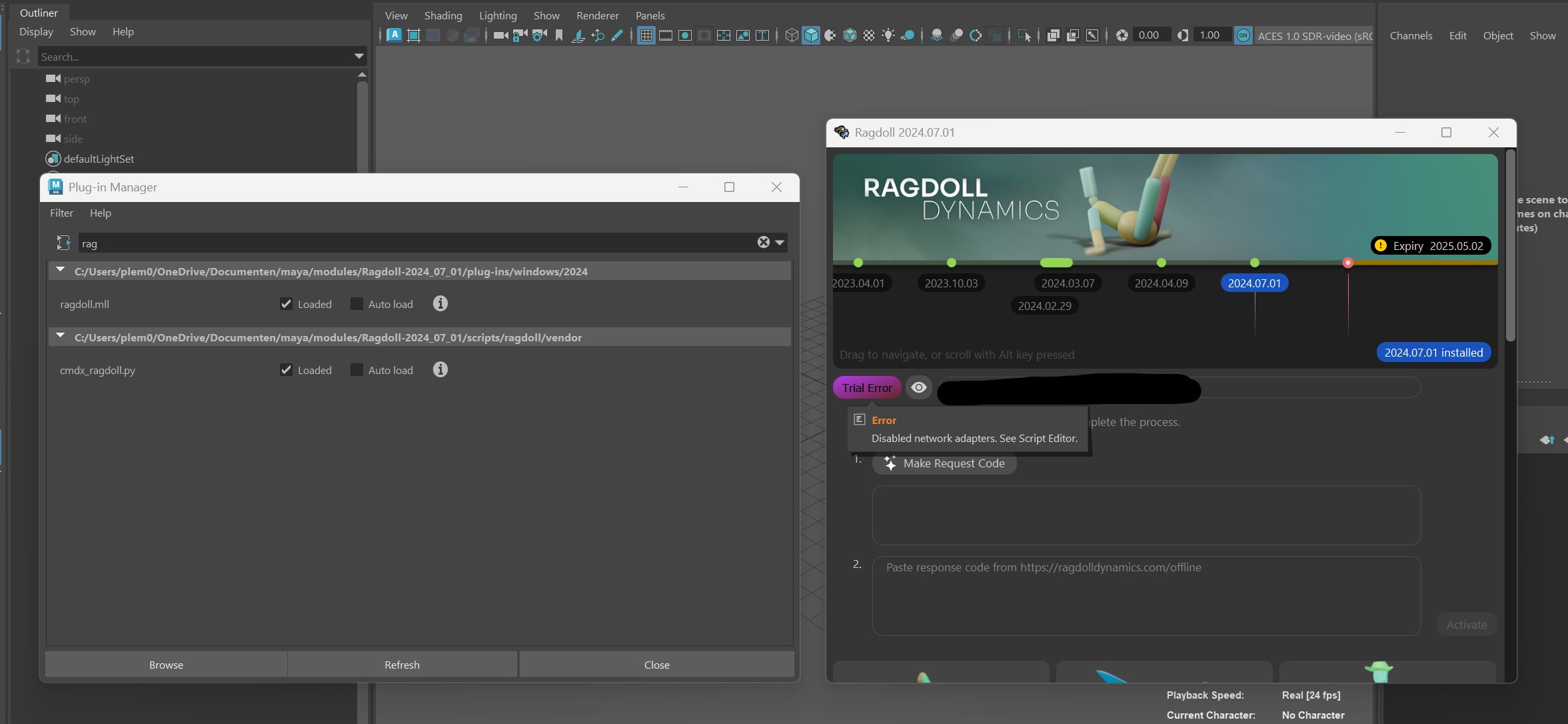1568x724 pixels.
Task: Click Isolate Select icon in viewport toolbar
Action: (x=1025, y=36)
